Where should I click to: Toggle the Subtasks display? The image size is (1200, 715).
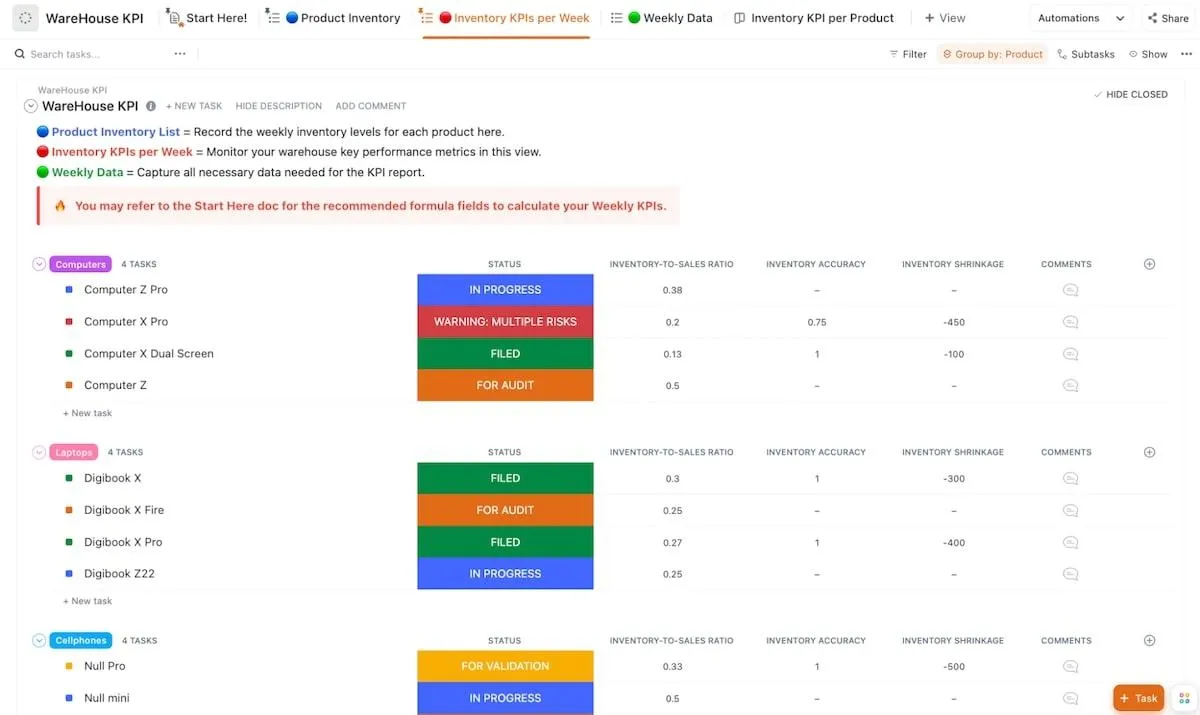point(1086,54)
